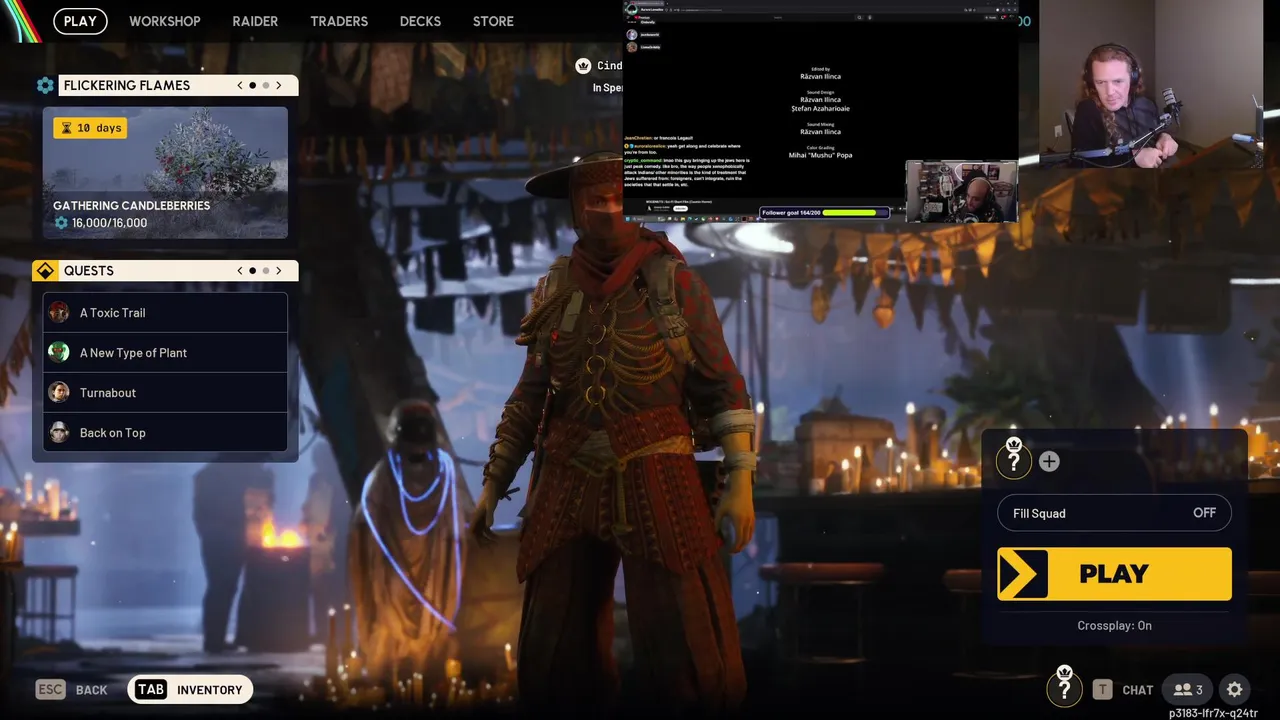Click the Mihai "Mushu" Popa credit text
This screenshot has width=1280, height=720.
click(820, 155)
